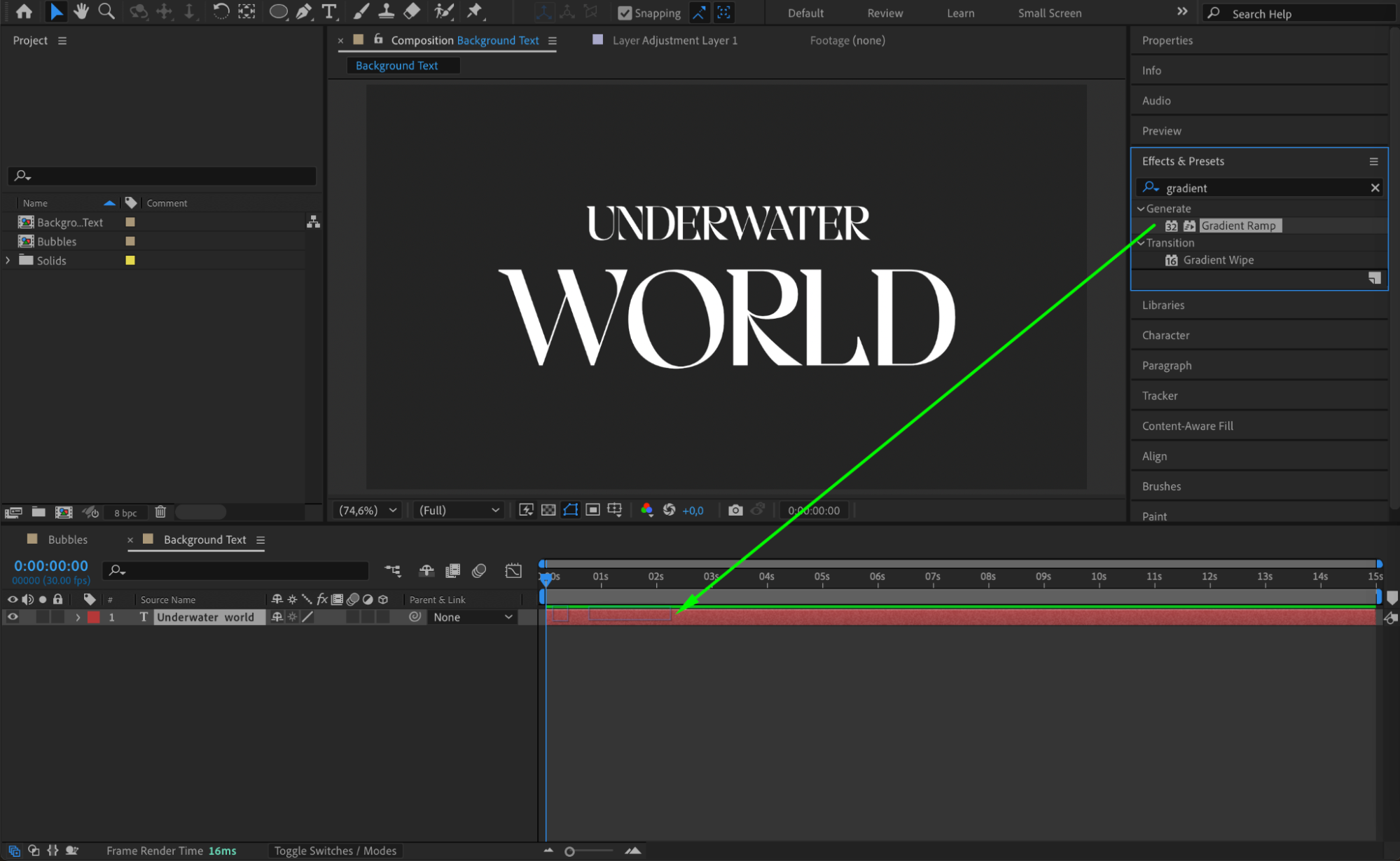Open the Parent & Link None dropdown
This screenshot has height=861, width=1400.
[473, 617]
